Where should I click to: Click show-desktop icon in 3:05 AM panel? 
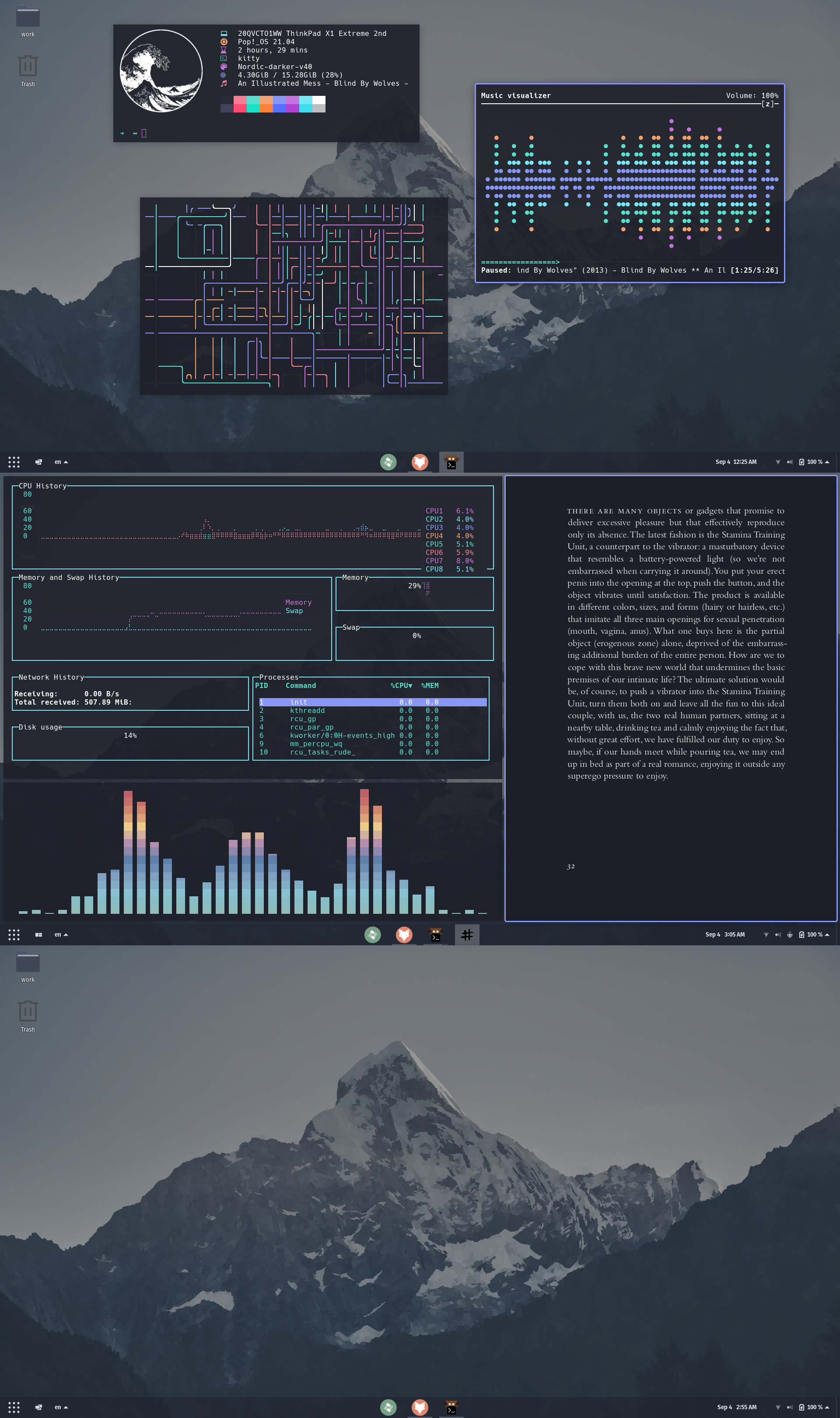[38, 934]
